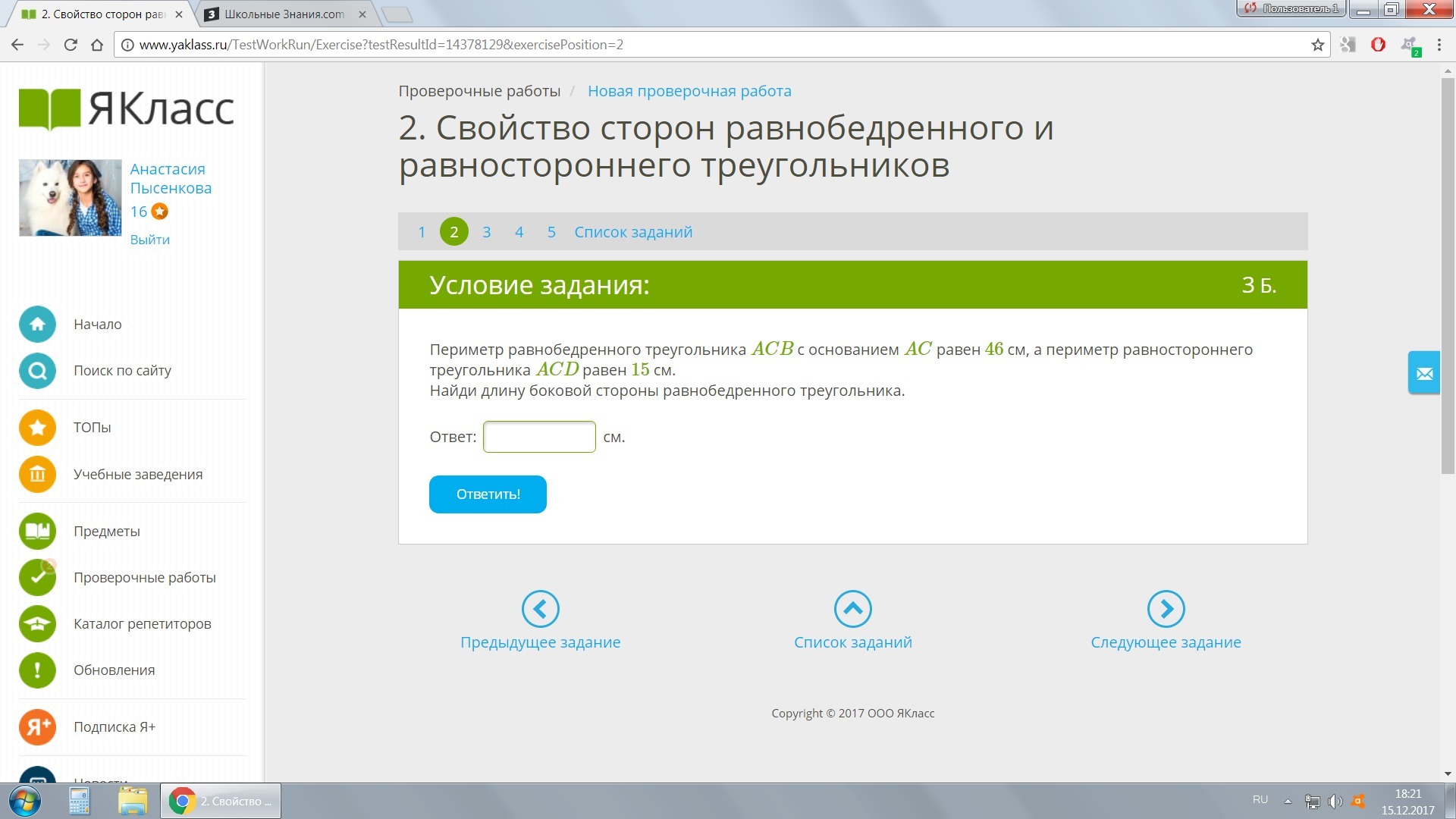
Task: Click the Предметы book icon
Action: click(37, 532)
